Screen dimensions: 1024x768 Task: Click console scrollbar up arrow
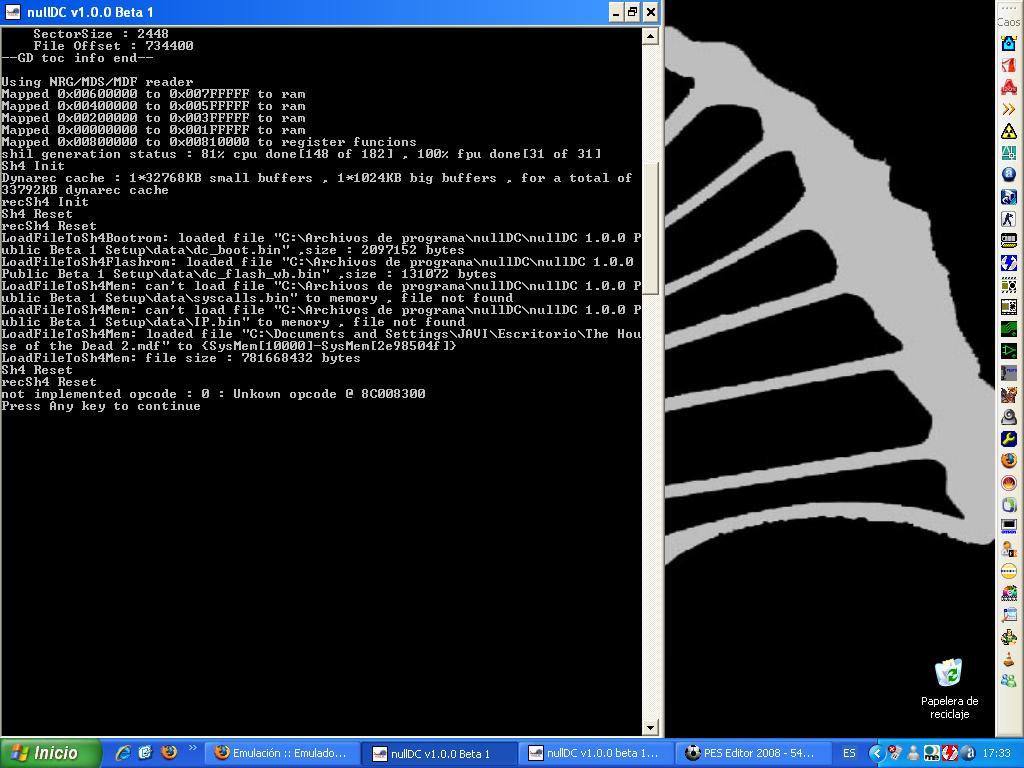click(650, 36)
